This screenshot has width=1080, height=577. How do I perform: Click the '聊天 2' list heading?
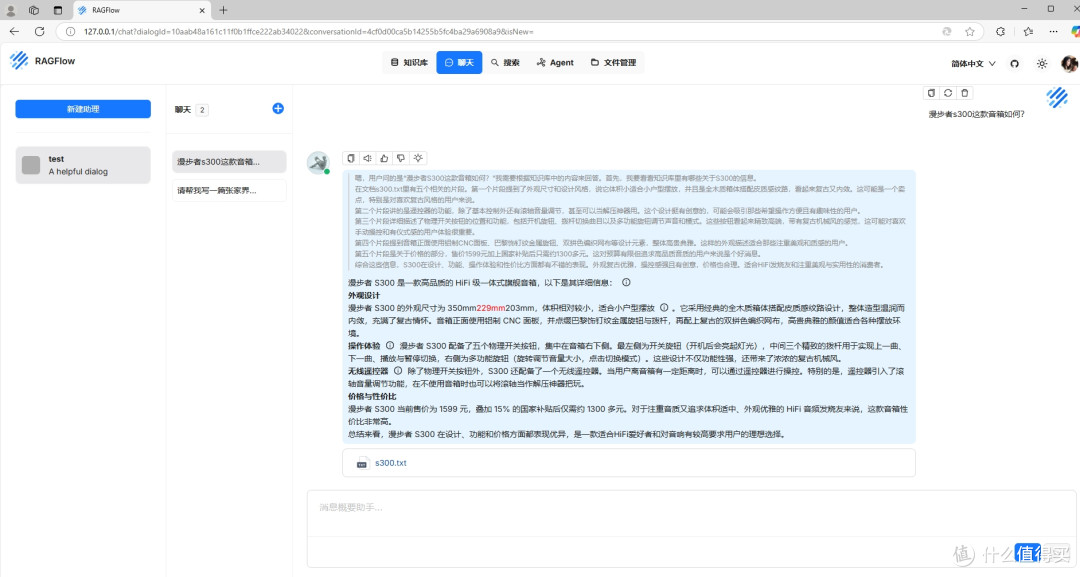(x=191, y=109)
